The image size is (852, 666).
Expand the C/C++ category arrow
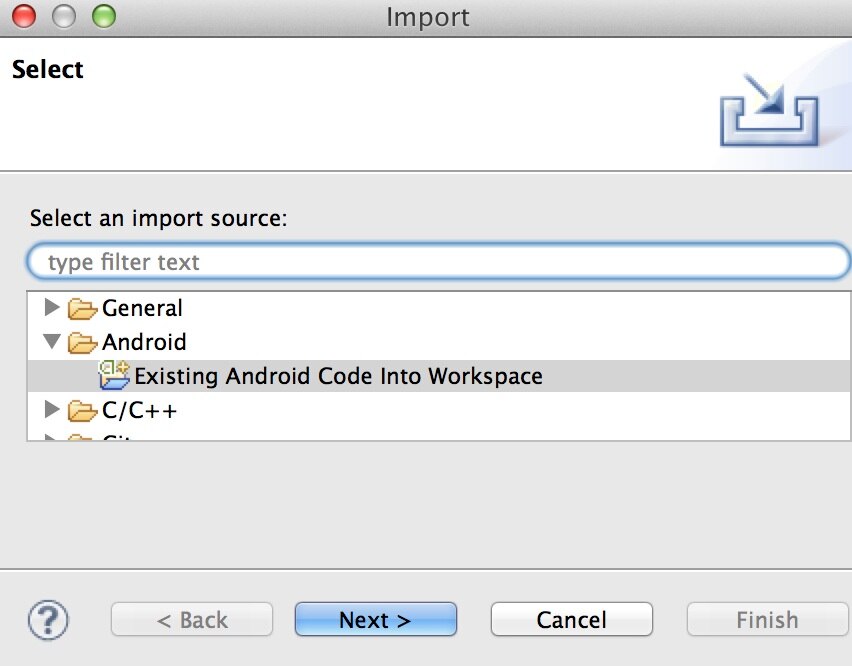click(53, 409)
